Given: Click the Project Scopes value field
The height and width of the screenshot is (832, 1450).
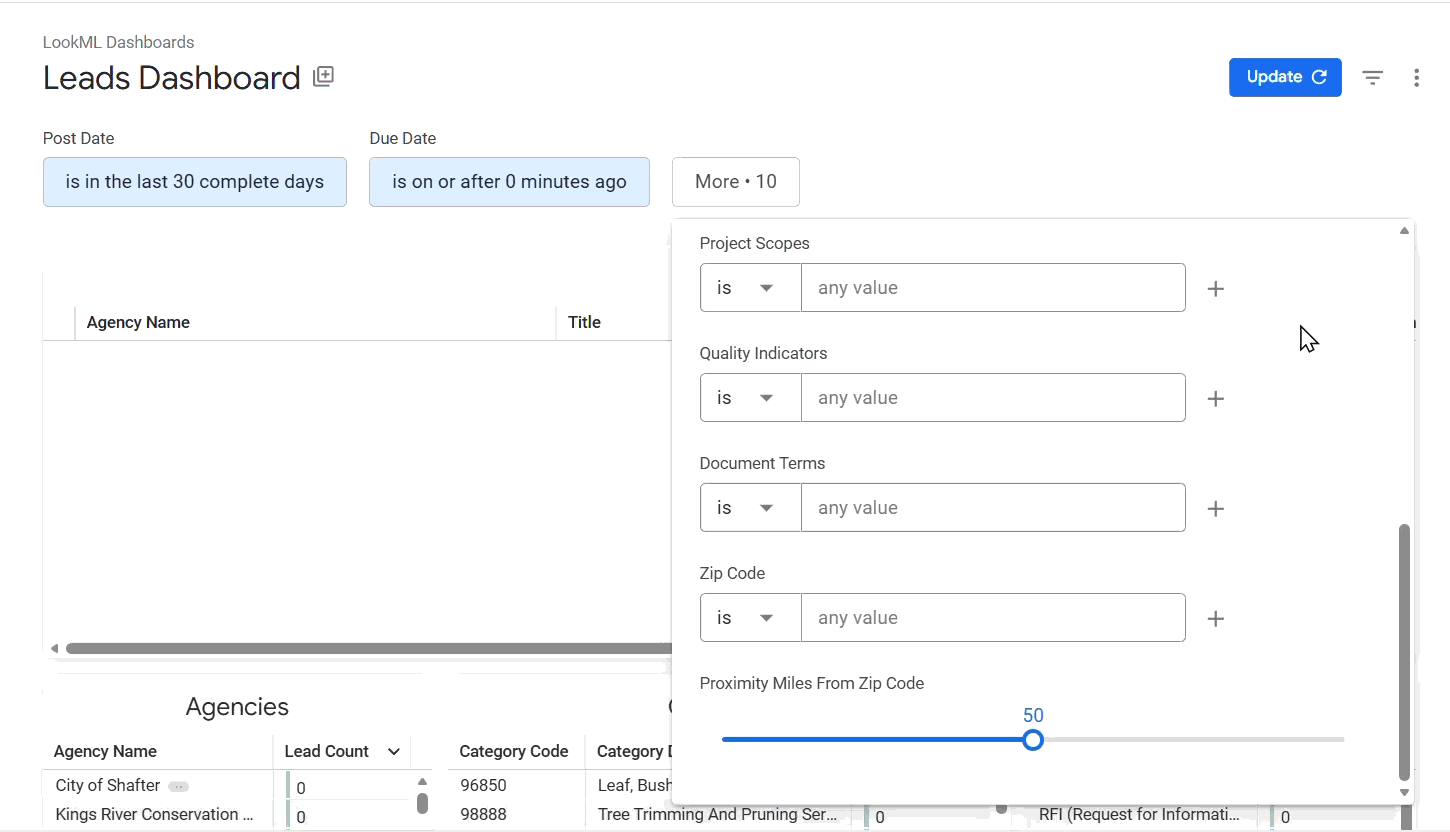Looking at the screenshot, I should coord(993,288).
